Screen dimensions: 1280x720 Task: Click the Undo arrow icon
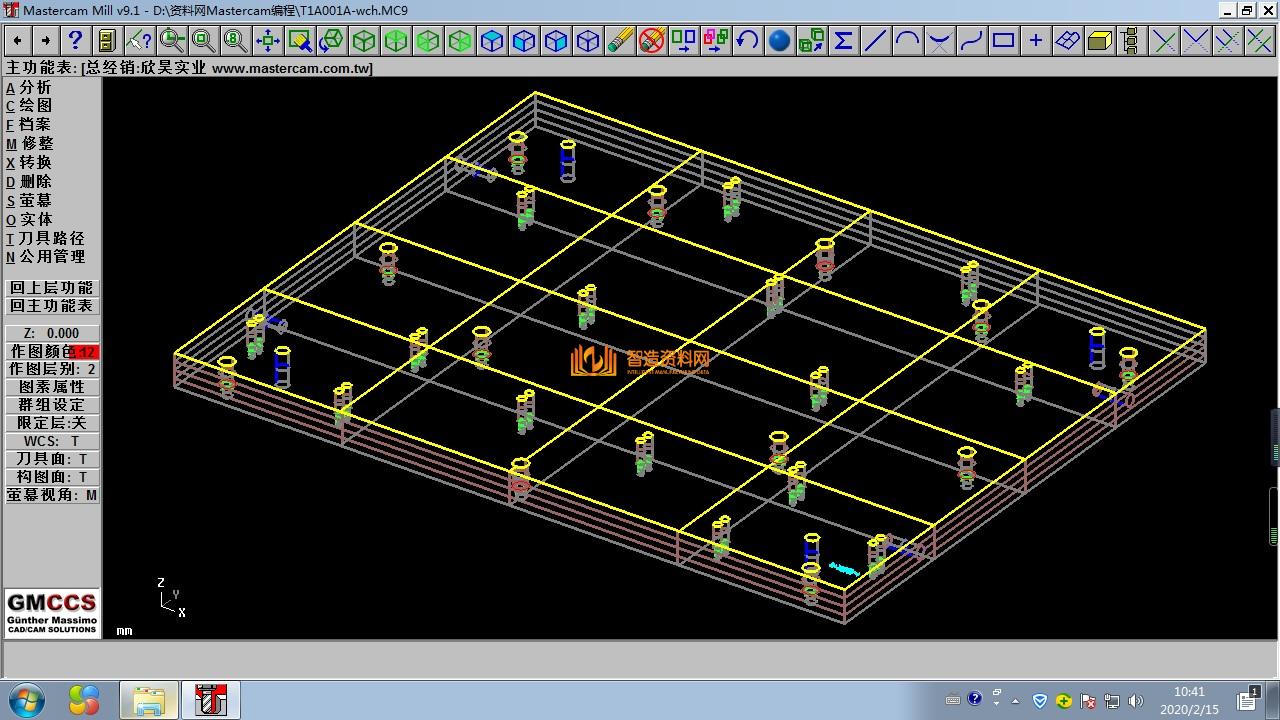click(x=747, y=40)
